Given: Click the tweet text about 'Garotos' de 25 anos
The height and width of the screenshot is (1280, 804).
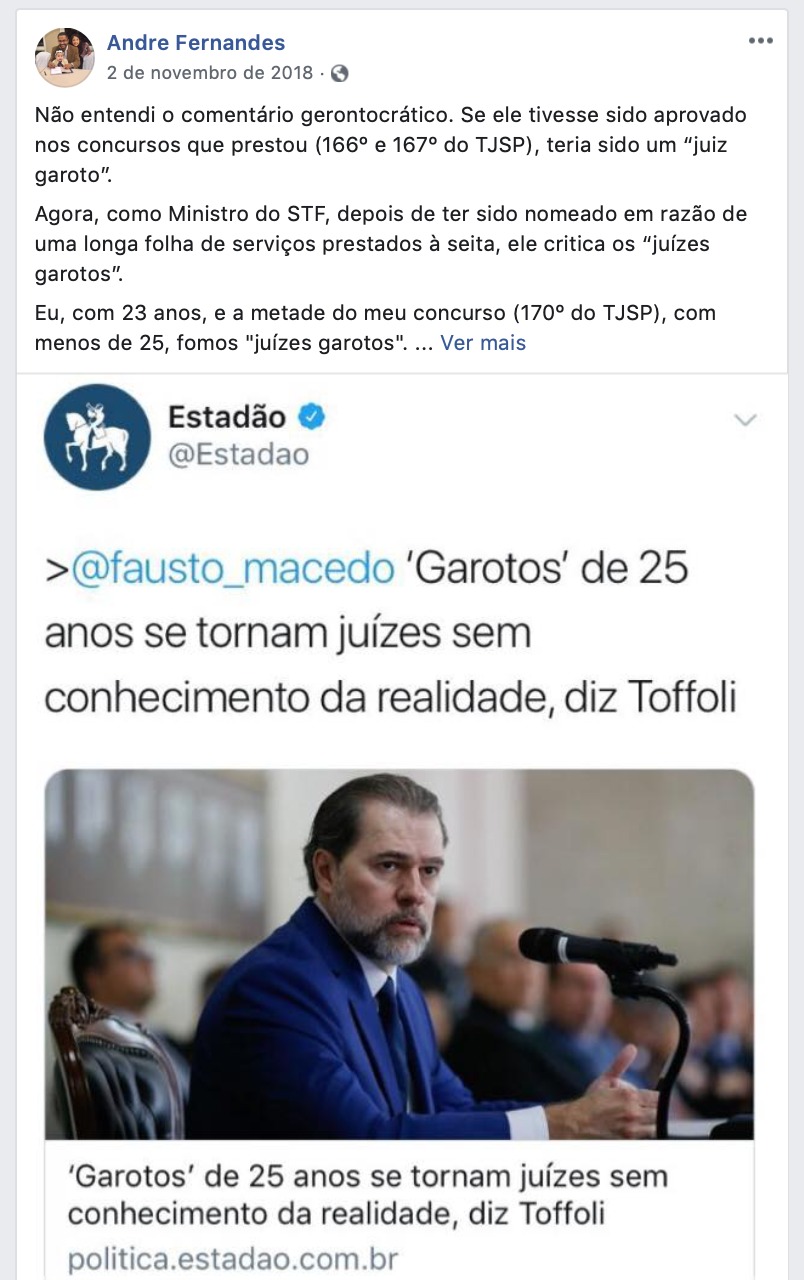Looking at the screenshot, I should point(390,634).
